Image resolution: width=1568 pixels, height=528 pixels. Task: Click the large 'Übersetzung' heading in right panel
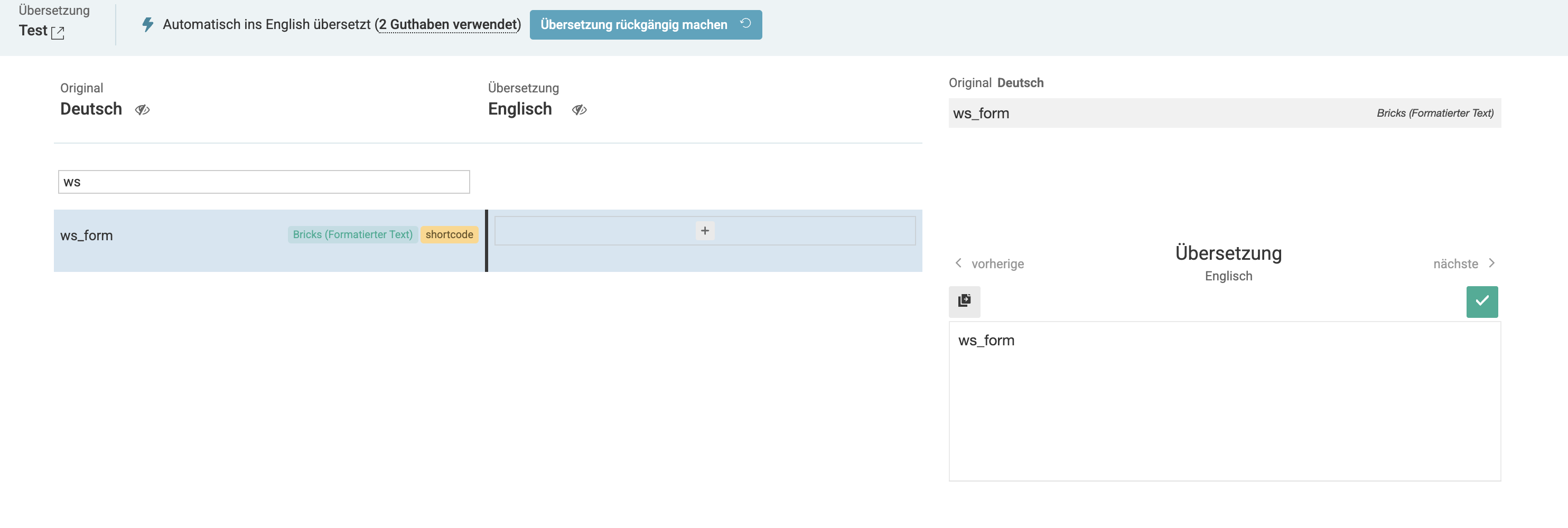tap(1228, 252)
